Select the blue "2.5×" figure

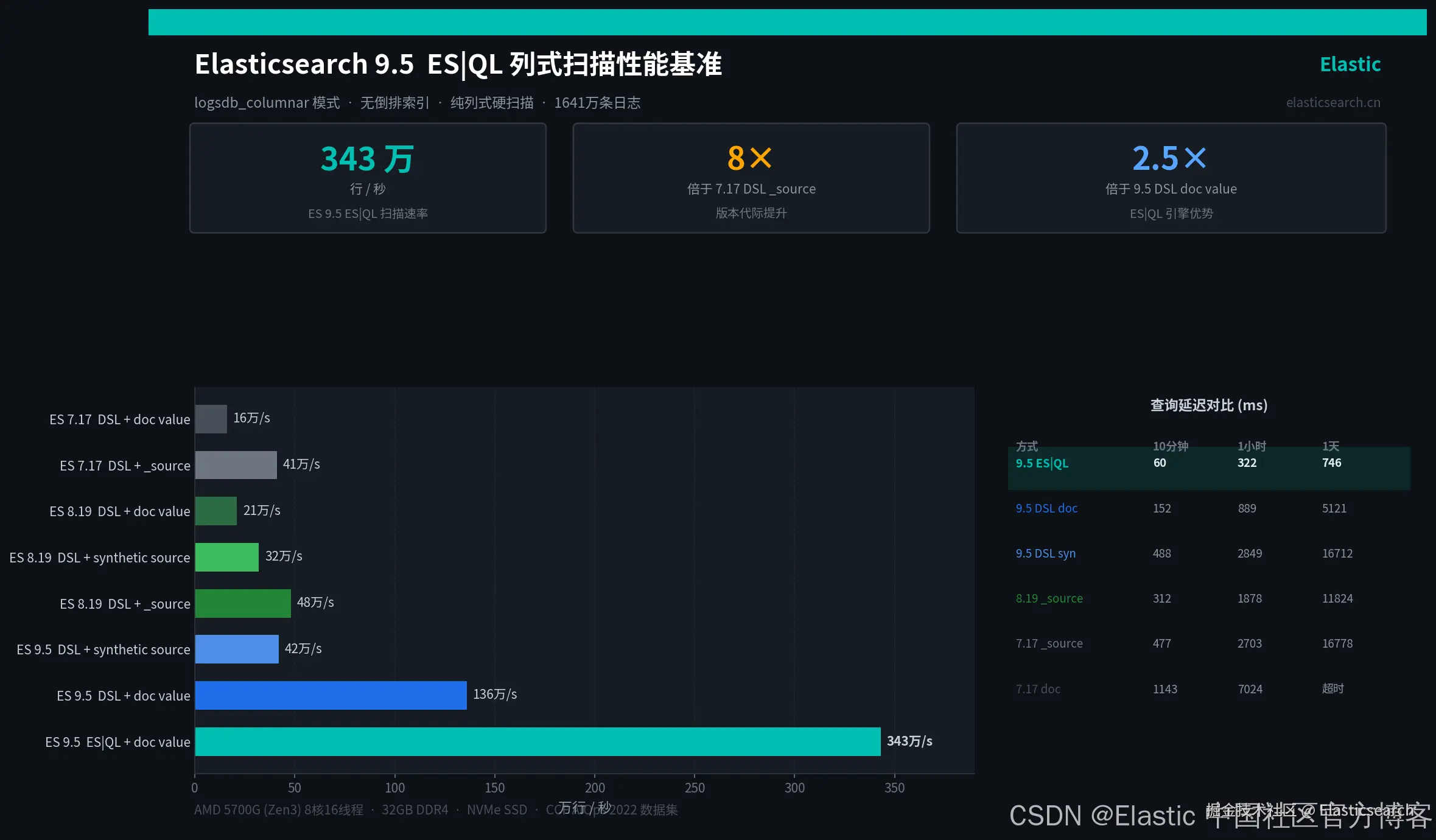1169,158
